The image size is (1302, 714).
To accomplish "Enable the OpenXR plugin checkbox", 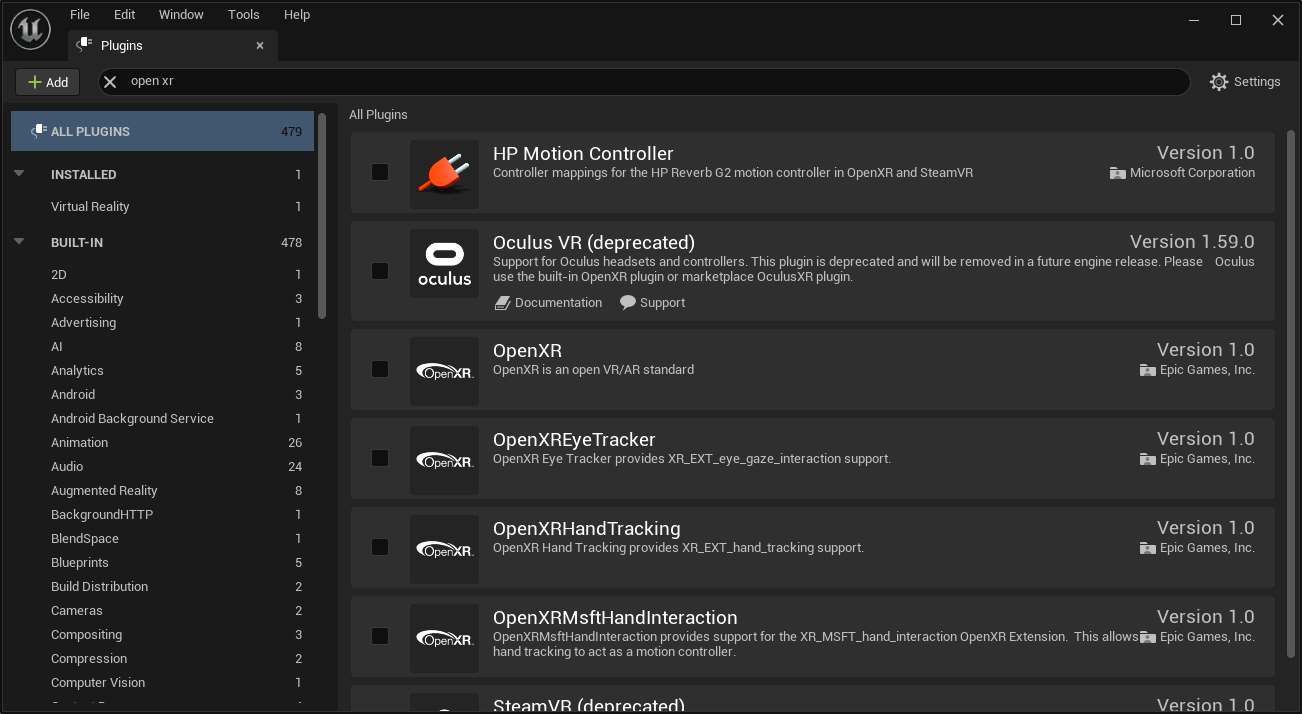I will (x=380, y=369).
